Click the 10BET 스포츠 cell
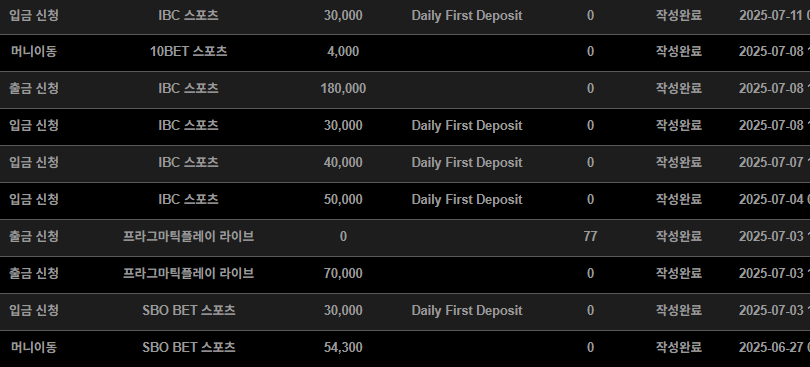The height and width of the screenshot is (367, 810). (189, 52)
